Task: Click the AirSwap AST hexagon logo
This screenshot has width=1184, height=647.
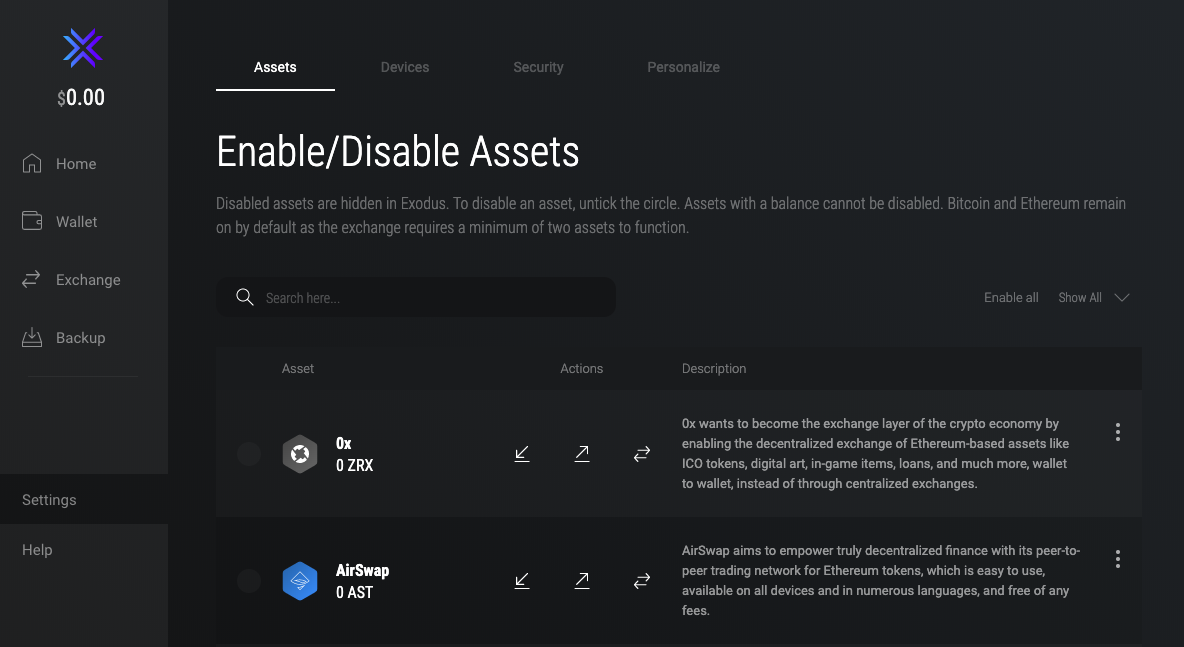Action: pyautogui.click(x=300, y=581)
